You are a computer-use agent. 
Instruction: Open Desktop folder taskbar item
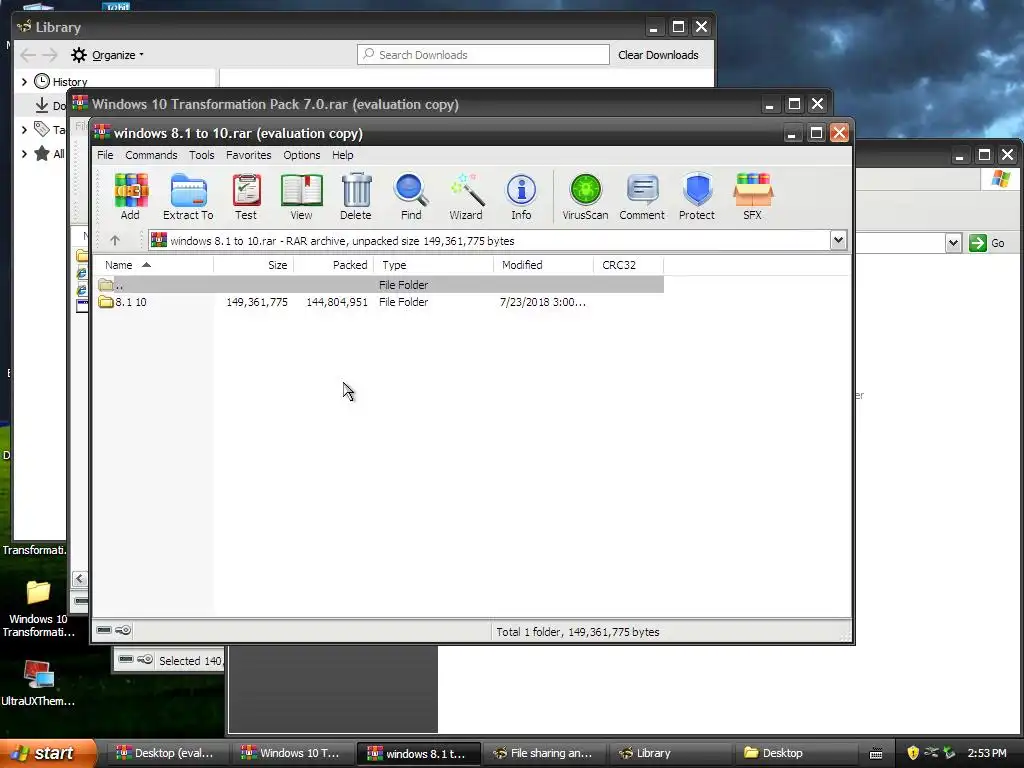tap(794, 753)
